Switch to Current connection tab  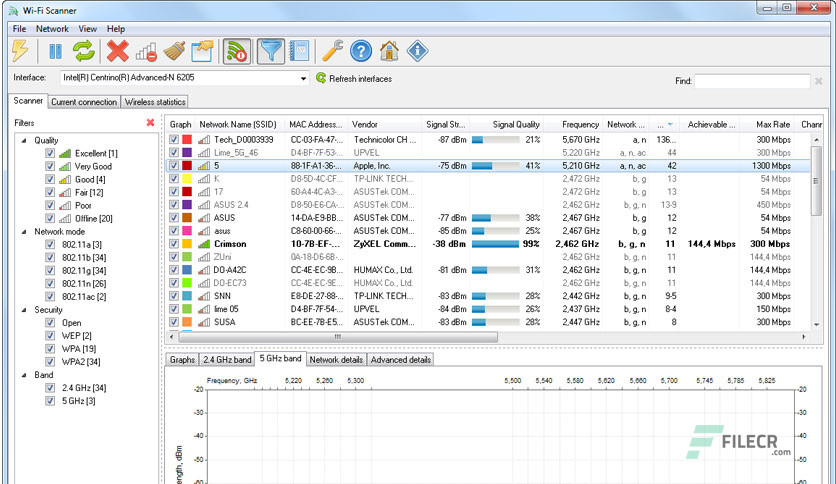tap(84, 102)
